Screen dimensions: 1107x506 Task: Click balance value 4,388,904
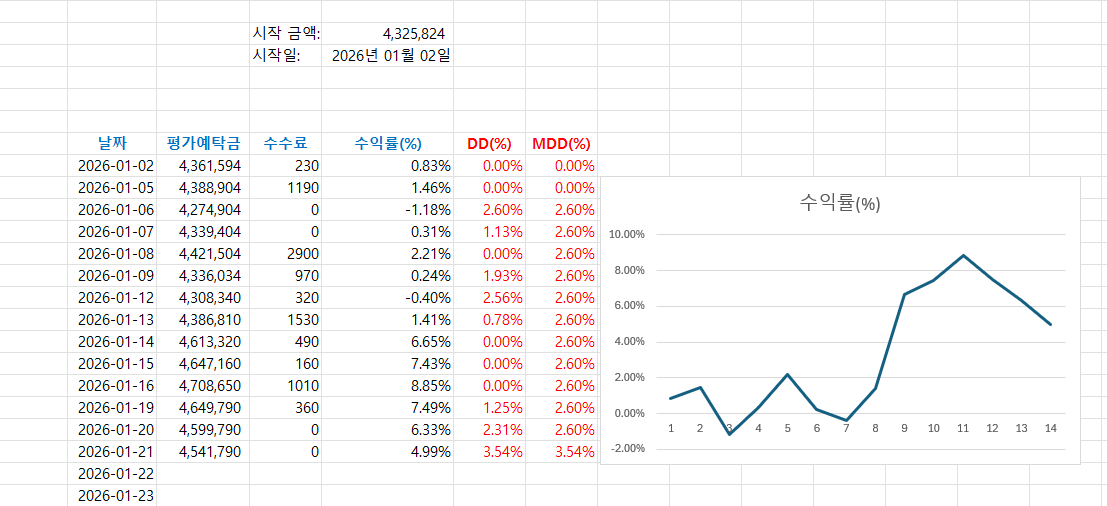point(210,188)
